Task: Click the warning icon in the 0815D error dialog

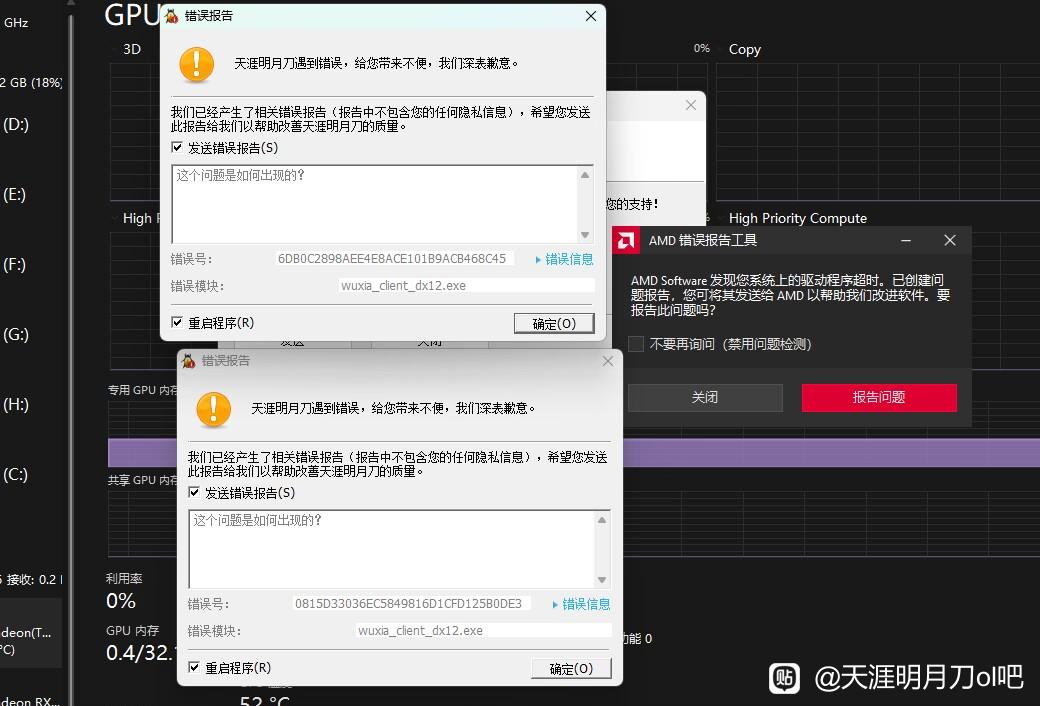Action: tap(214, 409)
